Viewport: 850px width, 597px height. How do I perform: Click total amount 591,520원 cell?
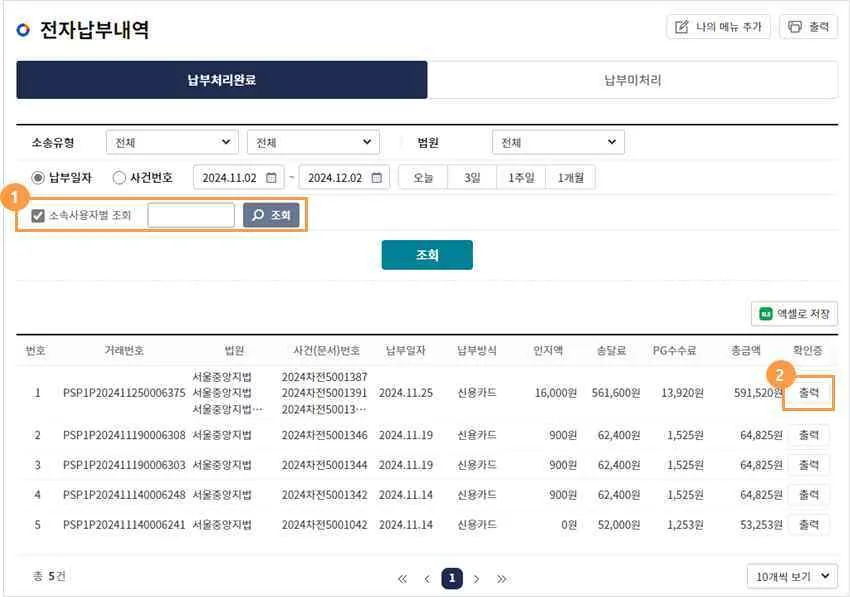pyautogui.click(x=758, y=393)
